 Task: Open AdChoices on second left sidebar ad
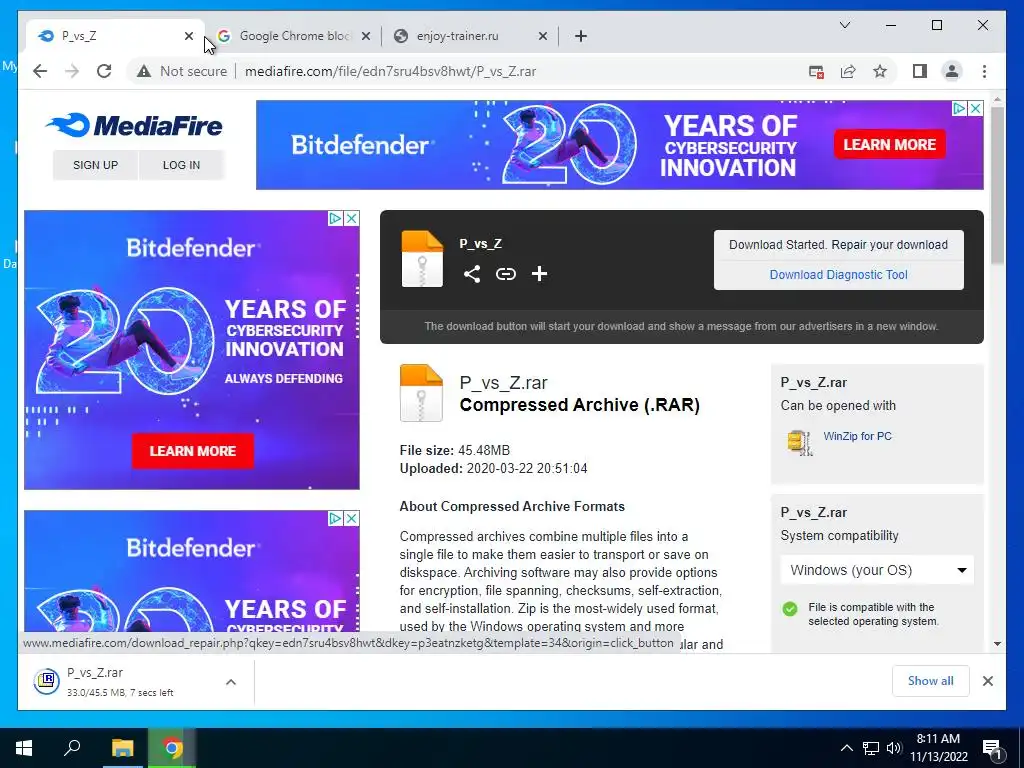point(336,518)
